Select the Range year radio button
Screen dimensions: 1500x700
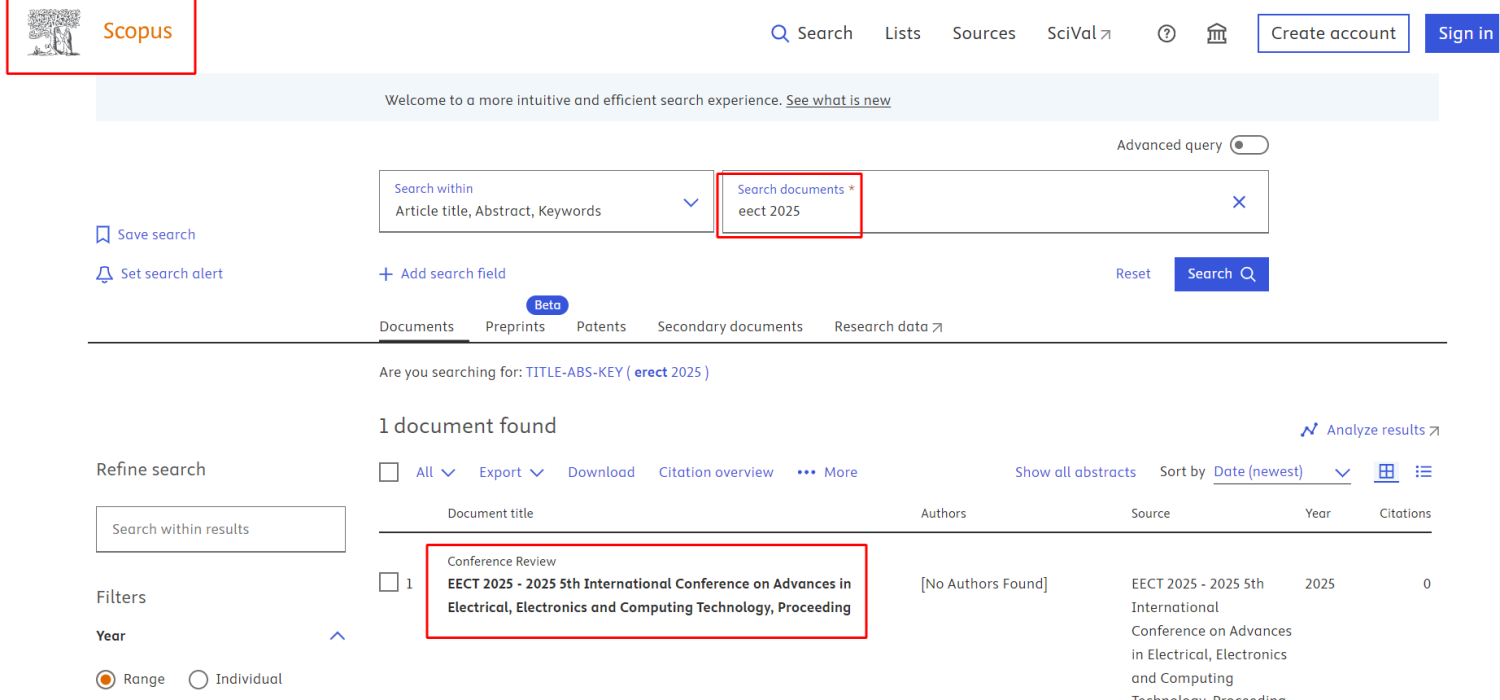pyautogui.click(x=106, y=680)
